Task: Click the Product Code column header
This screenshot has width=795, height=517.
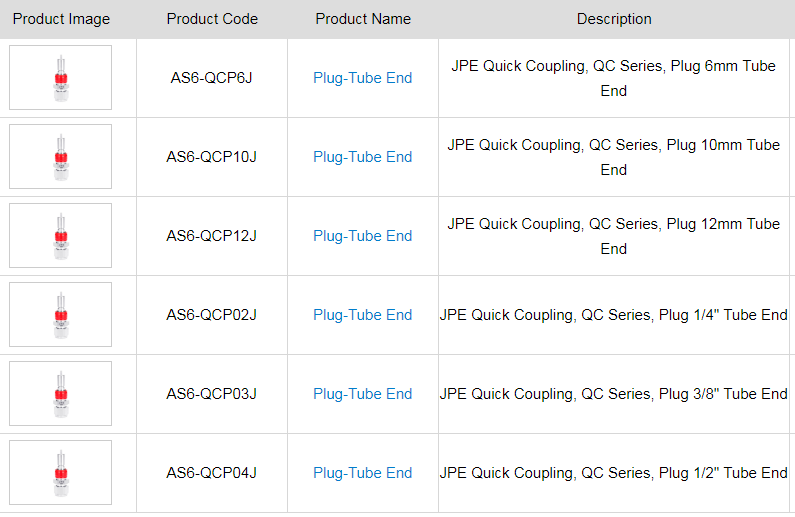Action: pos(212,19)
